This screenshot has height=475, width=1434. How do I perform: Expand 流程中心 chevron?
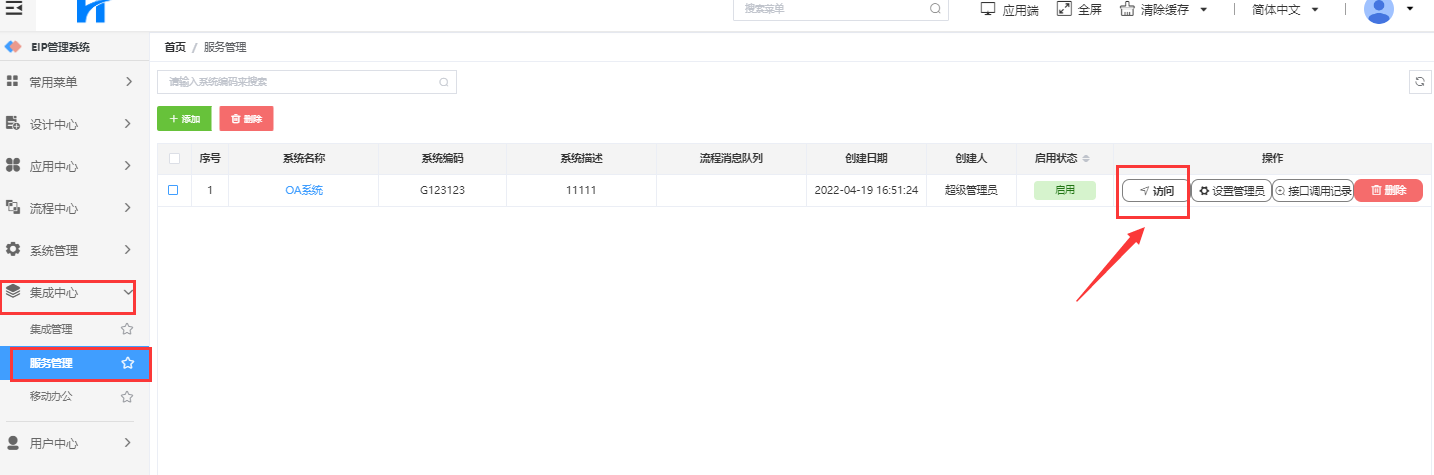129,208
